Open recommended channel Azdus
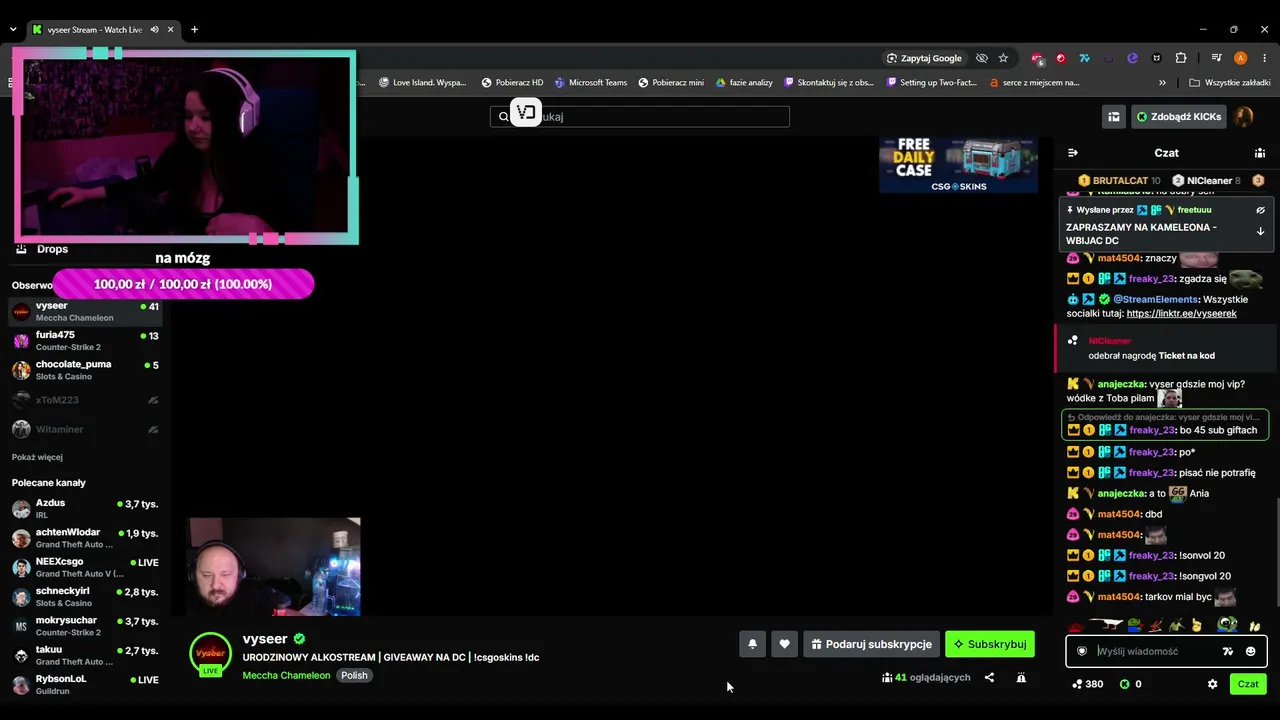 (85, 509)
